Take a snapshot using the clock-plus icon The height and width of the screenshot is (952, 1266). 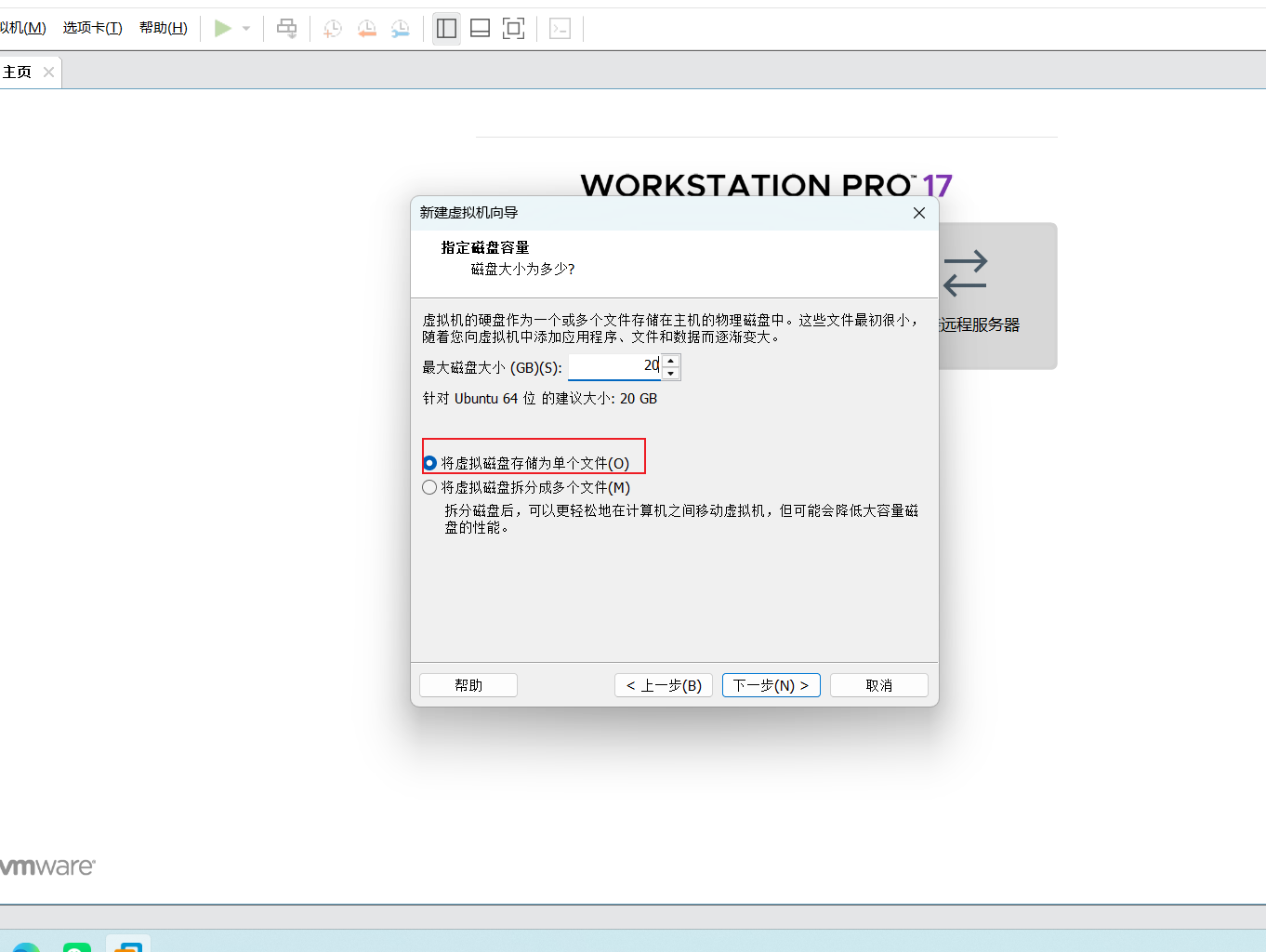point(332,29)
